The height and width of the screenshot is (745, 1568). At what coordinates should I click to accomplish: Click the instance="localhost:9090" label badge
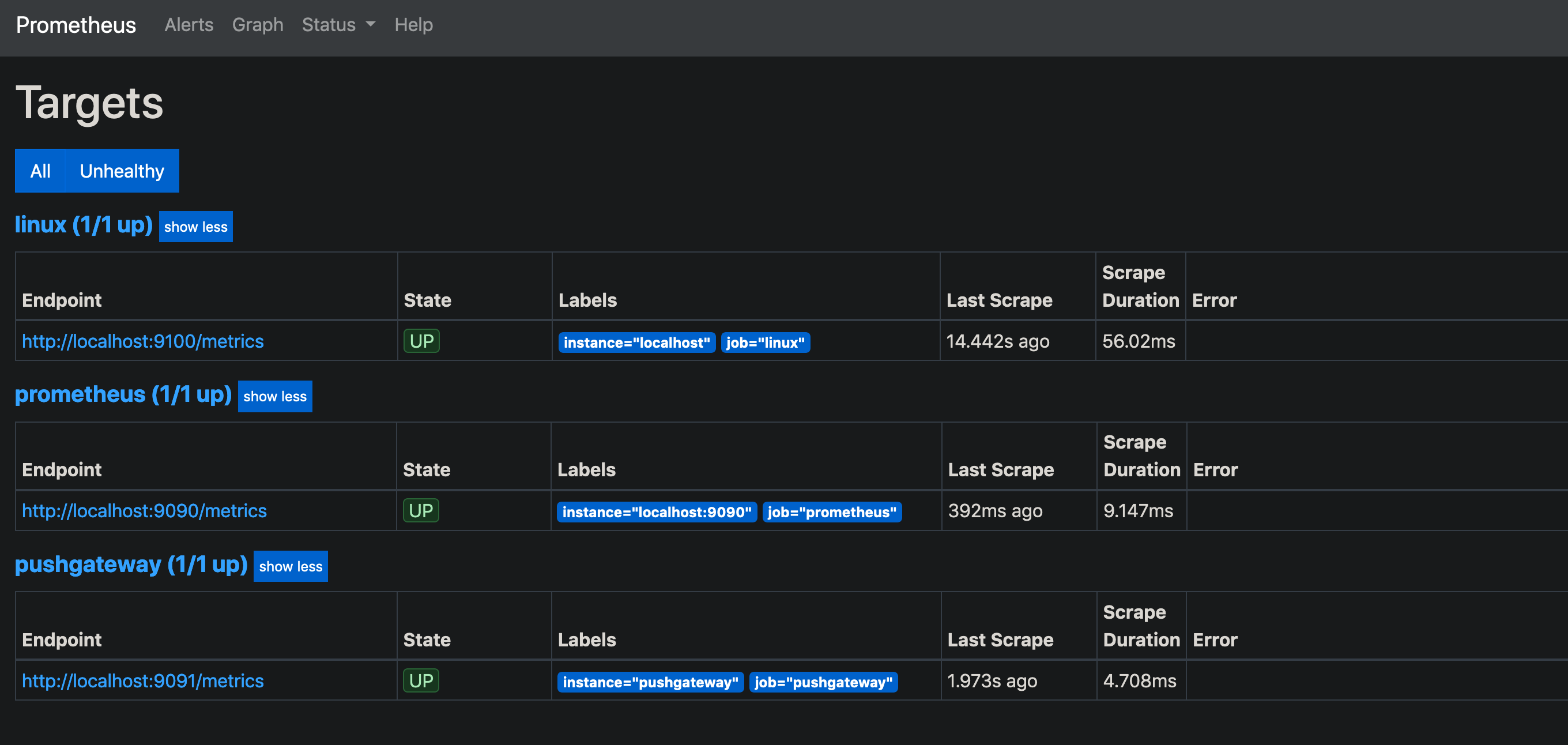[657, 512]
